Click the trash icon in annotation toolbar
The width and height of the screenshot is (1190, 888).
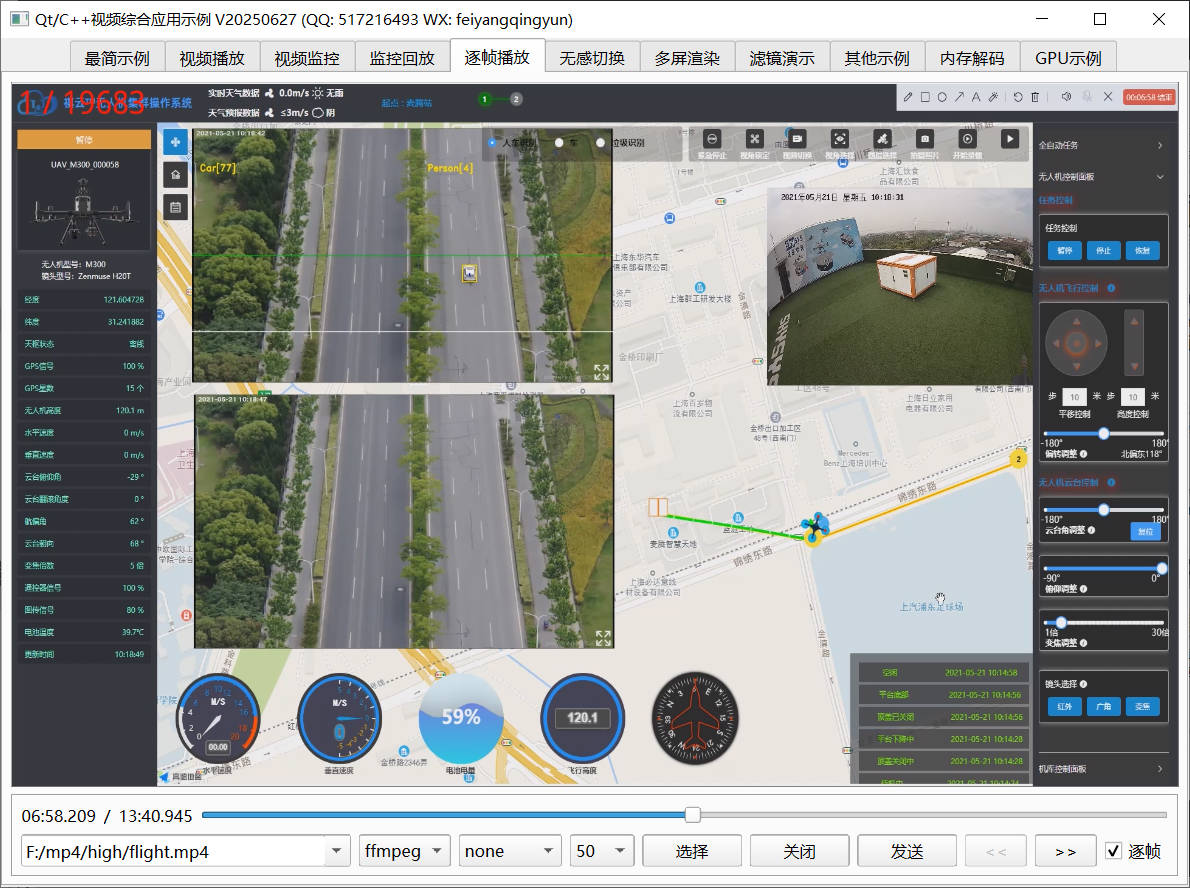(x=1035, y=97)
